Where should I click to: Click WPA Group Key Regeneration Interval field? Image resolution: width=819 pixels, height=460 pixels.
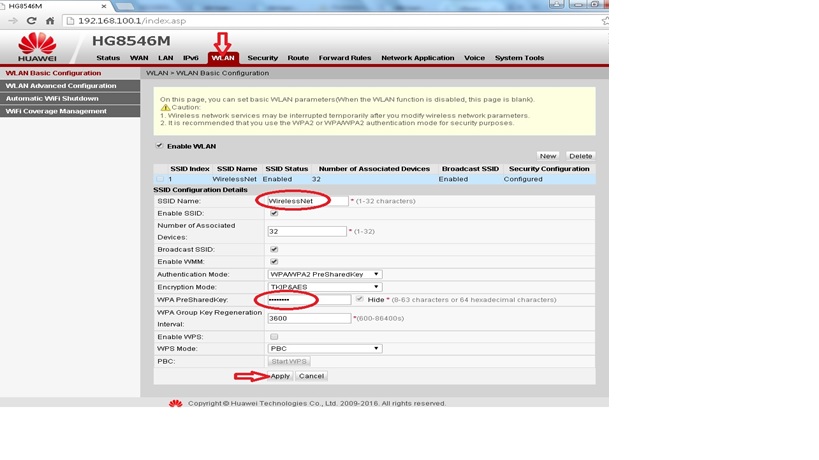309,318
